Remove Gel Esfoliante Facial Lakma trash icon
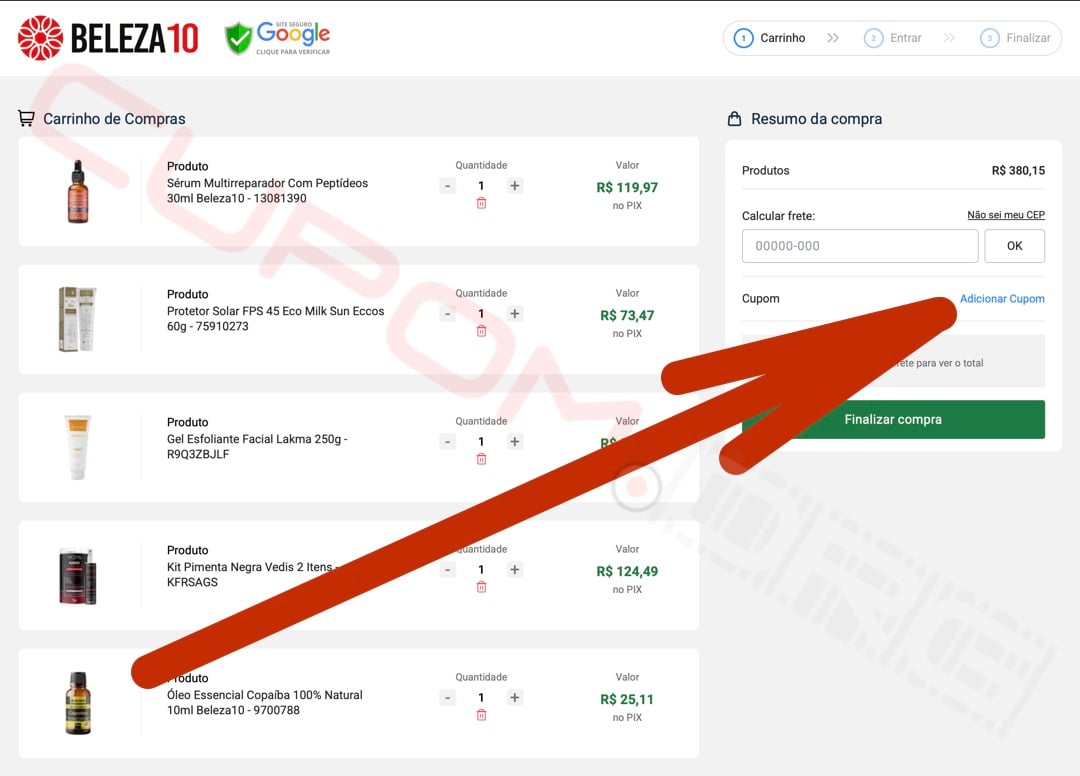 481,459
